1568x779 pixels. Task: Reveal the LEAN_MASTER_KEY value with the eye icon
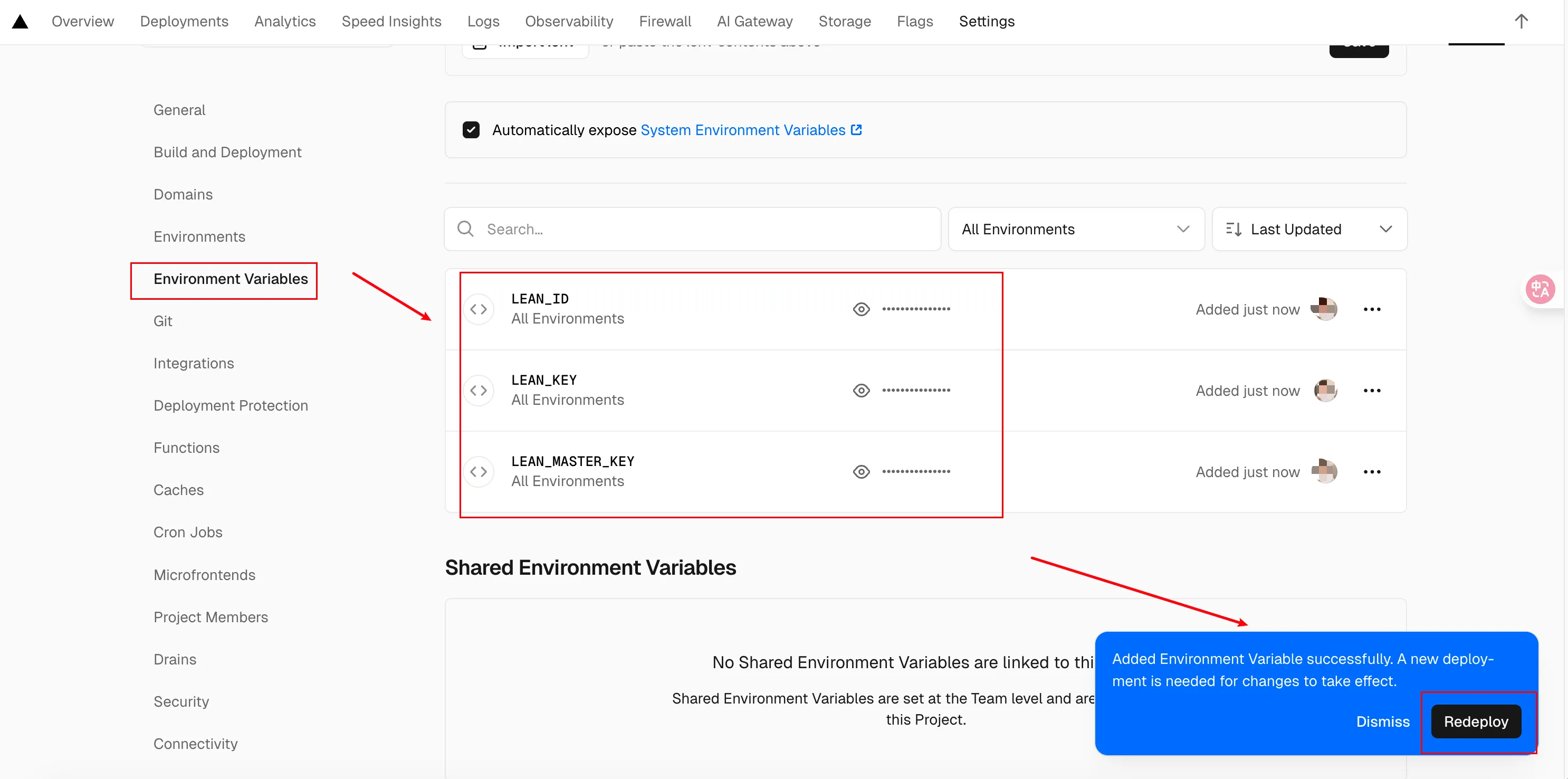(x=861, y=472)
